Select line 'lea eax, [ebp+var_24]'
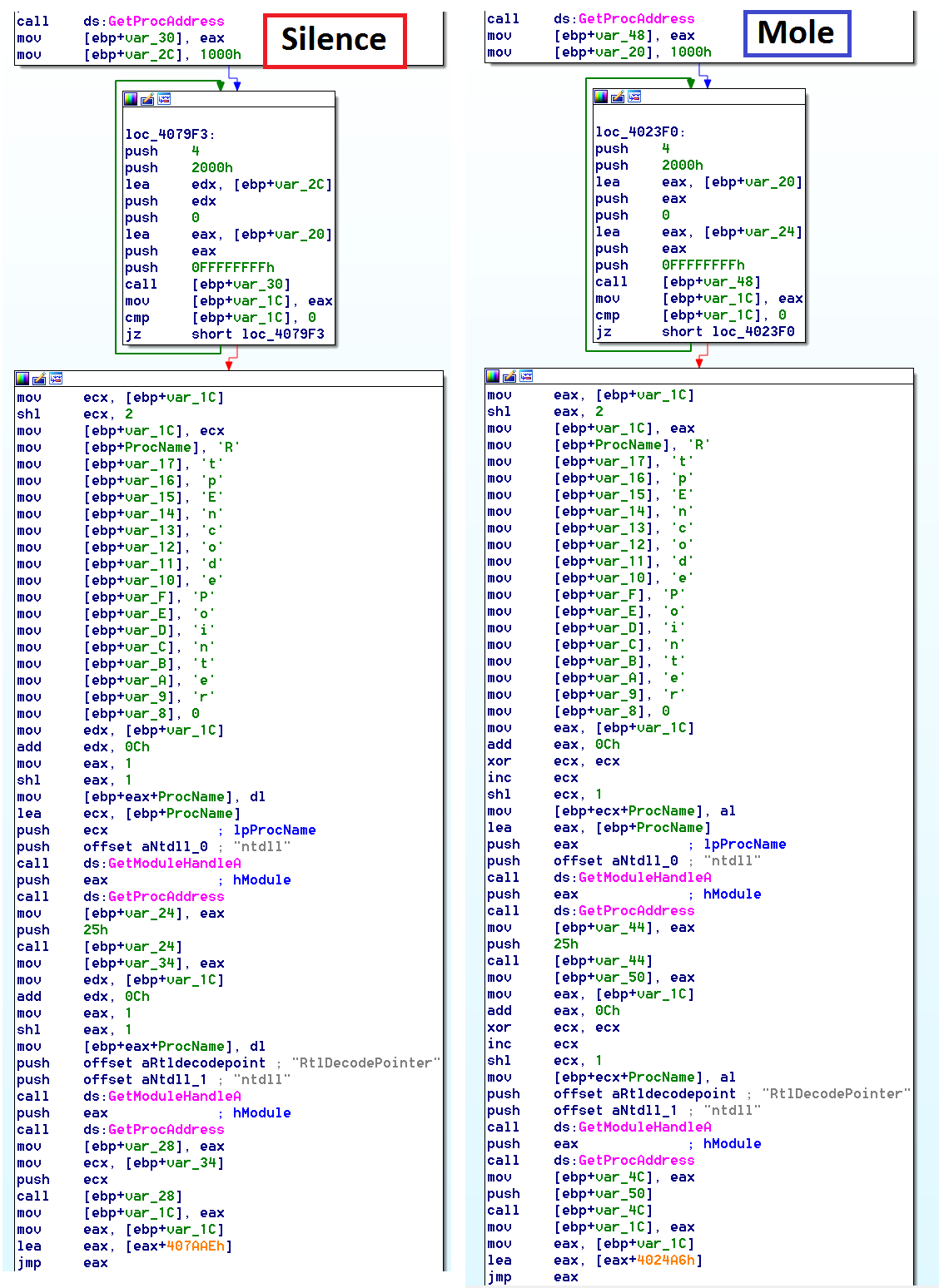Image resolution: width=939 pixels, height=1288 pixels. click(x=699, y=232)
